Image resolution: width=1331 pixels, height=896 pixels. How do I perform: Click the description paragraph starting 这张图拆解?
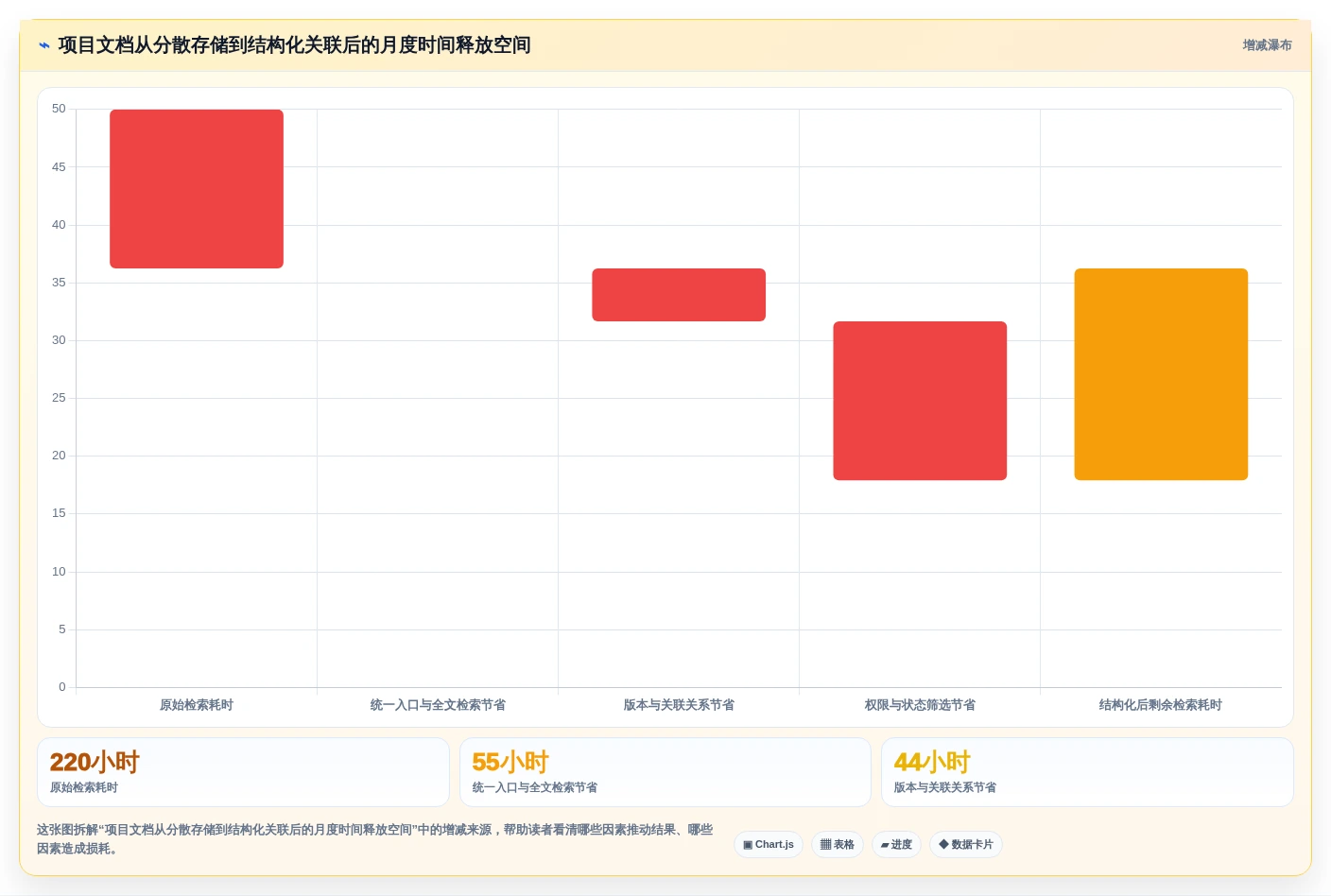click(x=375, y=839)
